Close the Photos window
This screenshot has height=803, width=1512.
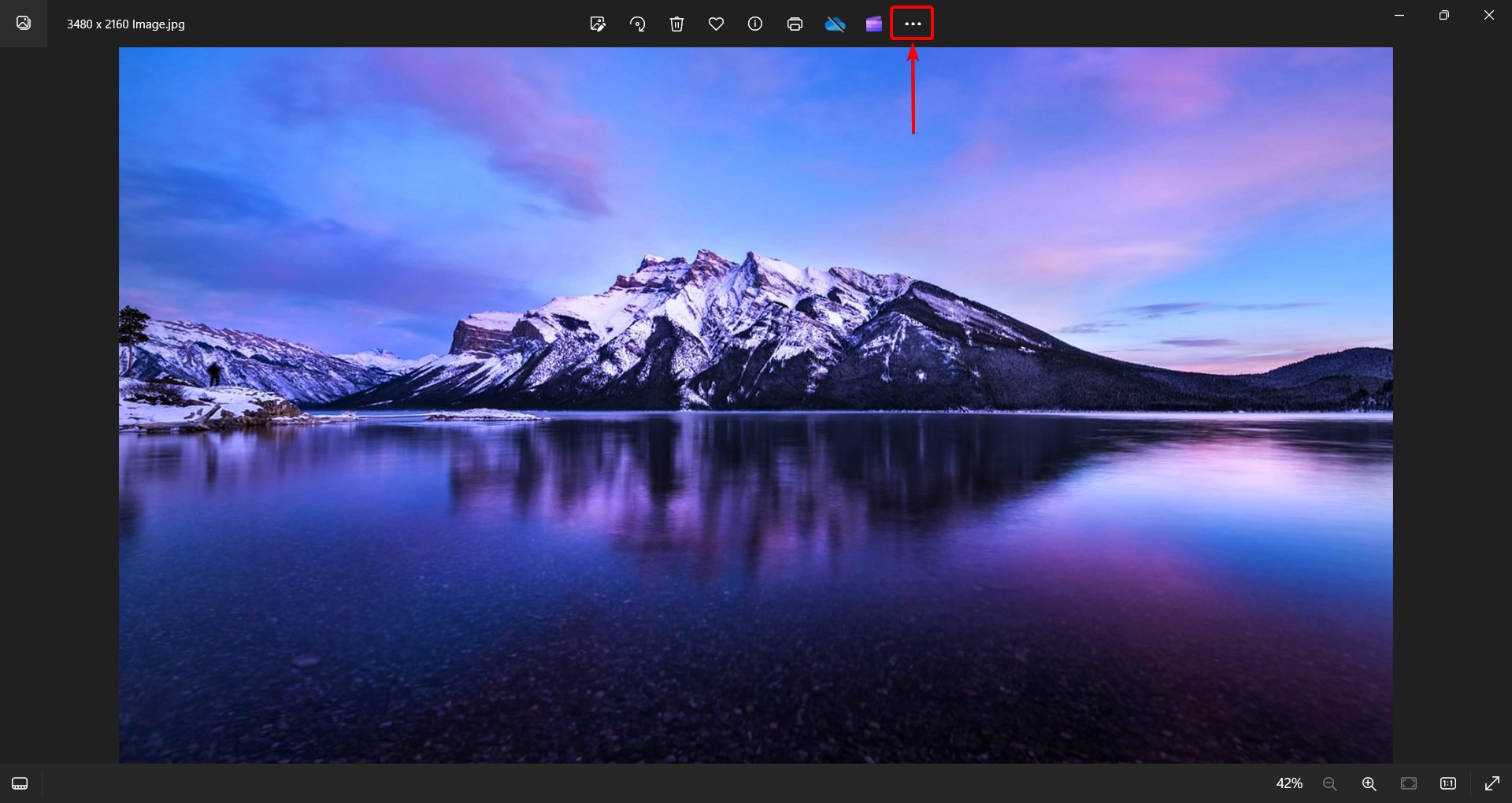[1489, 15]
